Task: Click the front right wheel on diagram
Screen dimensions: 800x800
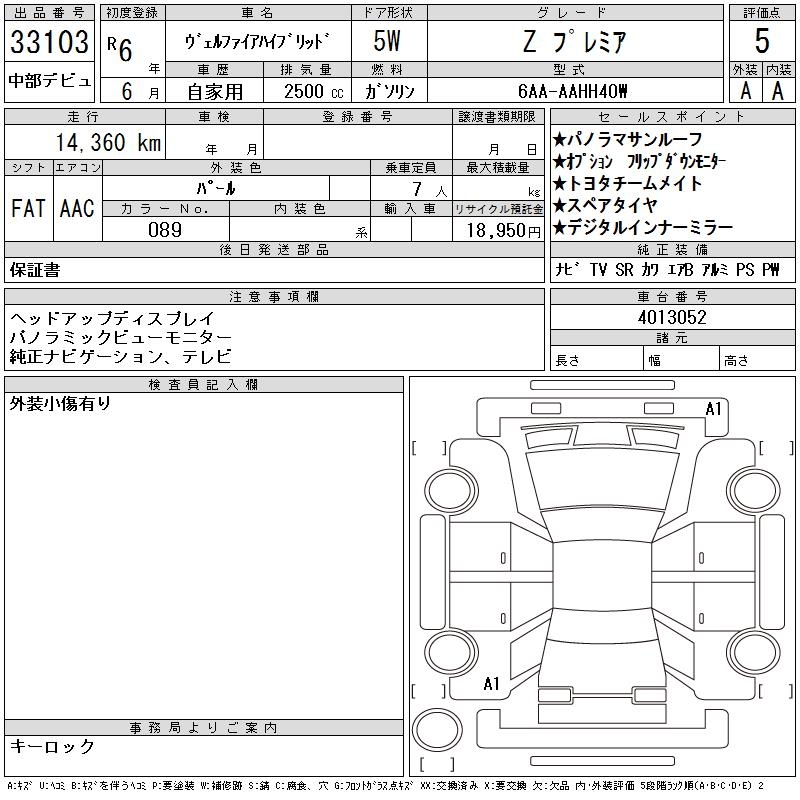Action: 754,491
